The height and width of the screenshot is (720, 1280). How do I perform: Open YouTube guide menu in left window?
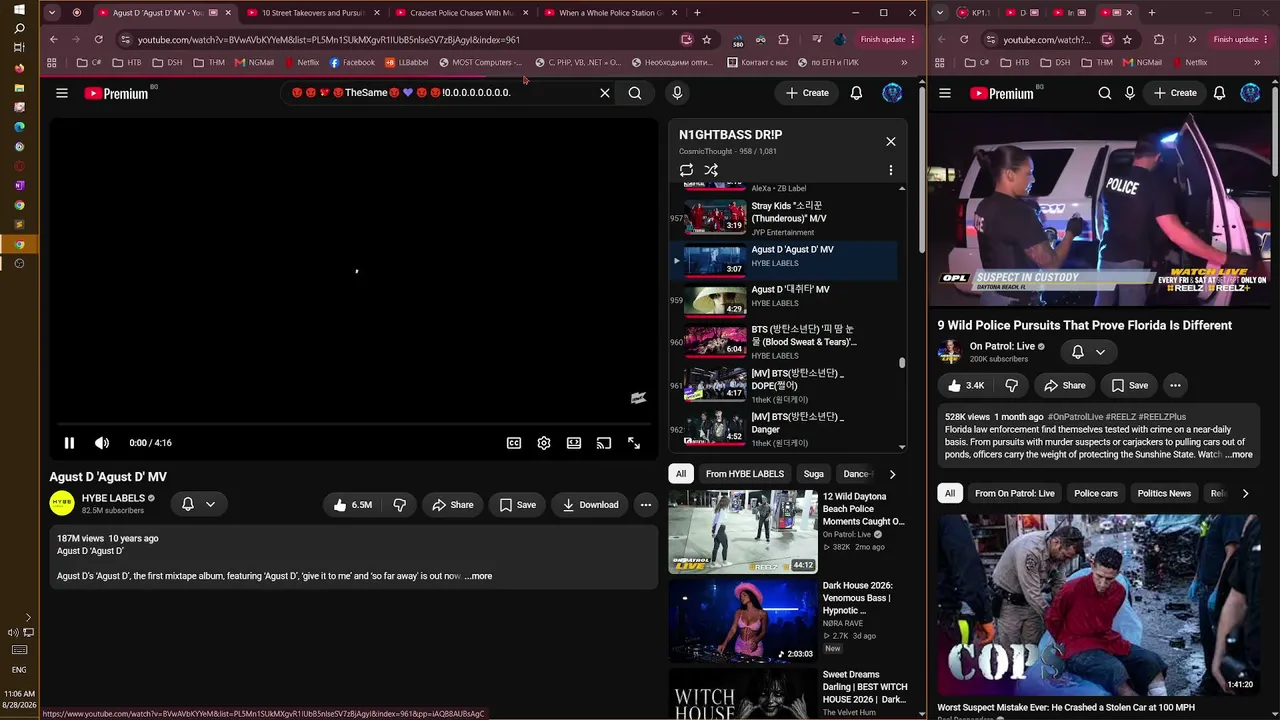pyautogui.click(x=62, y=93)
